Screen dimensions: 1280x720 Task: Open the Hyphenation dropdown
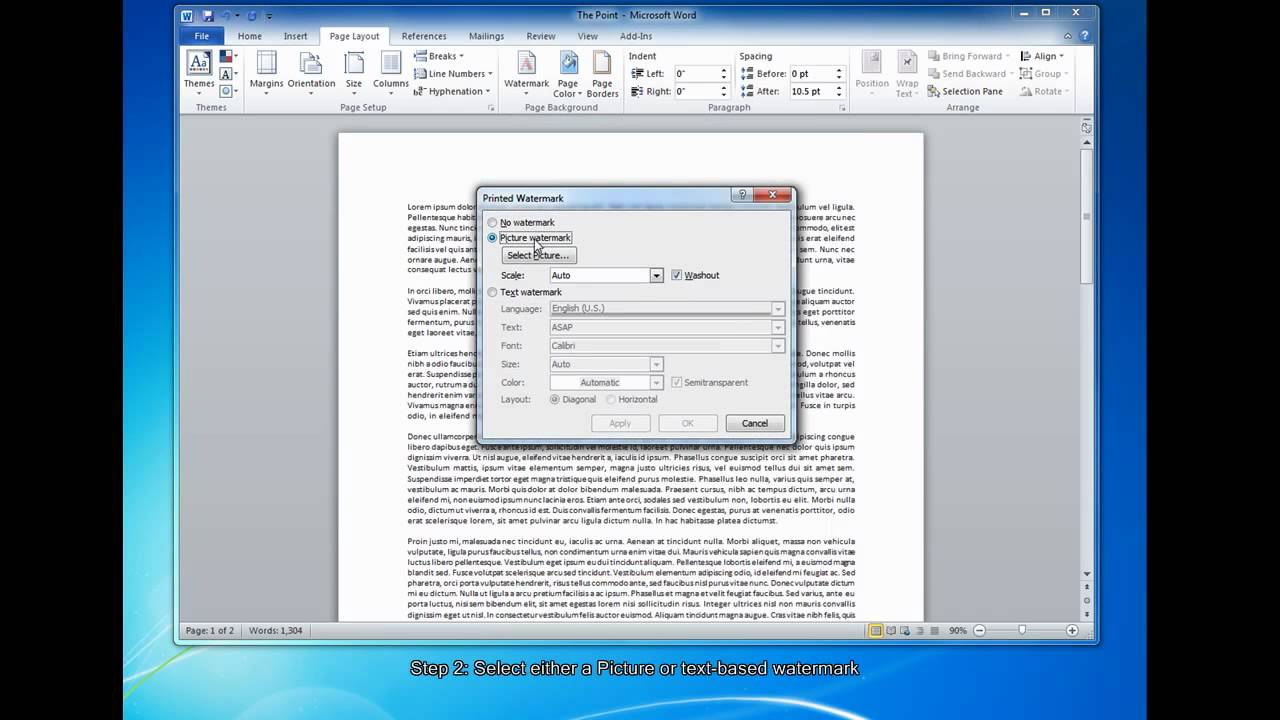[452, 91]
